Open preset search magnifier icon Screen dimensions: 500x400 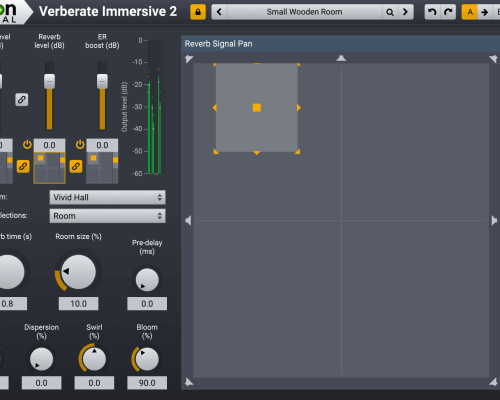(x=390, y=12)
